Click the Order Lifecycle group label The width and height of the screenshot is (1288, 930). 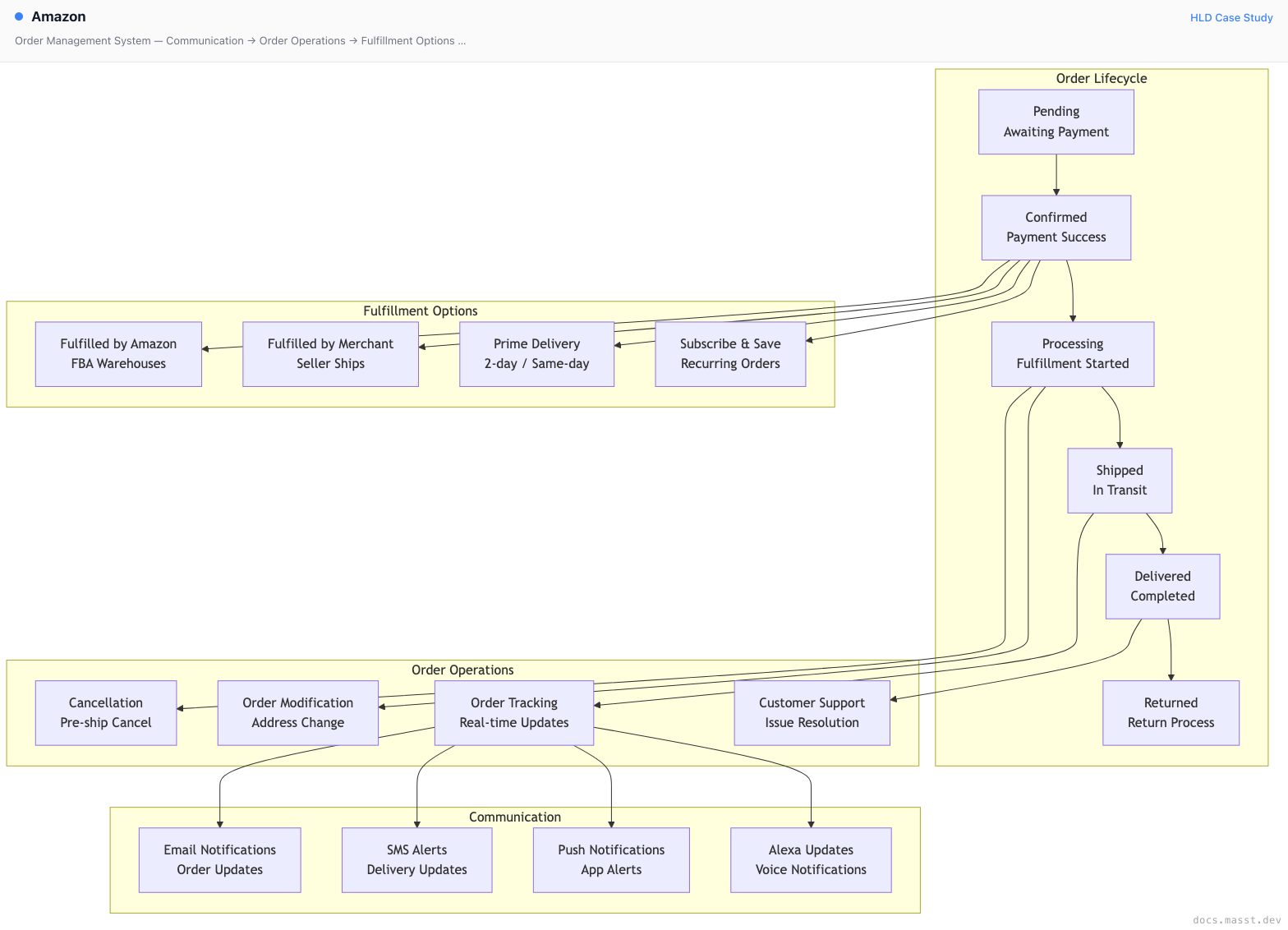click(x=1102, y=79)
